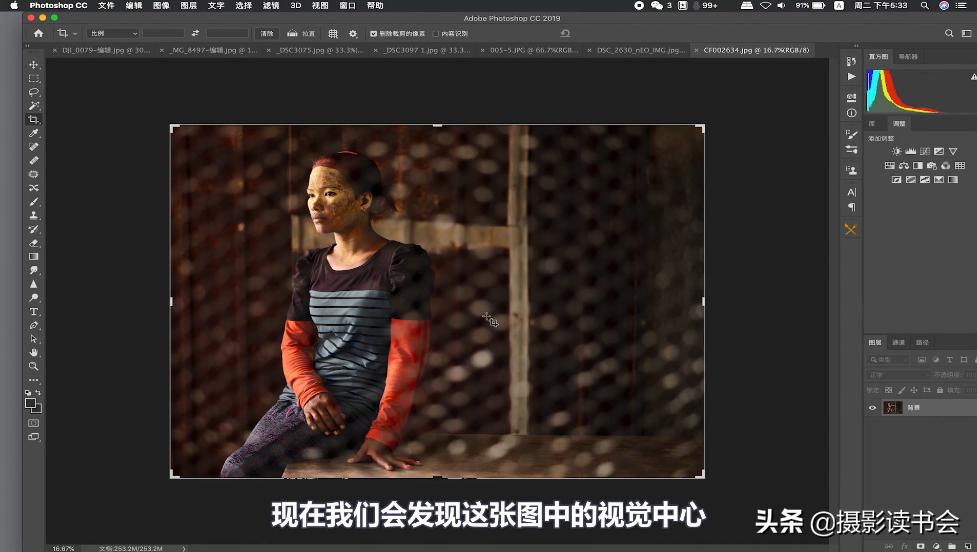
Task: Open the crop overlay grid options
Action: pos(333,34)
